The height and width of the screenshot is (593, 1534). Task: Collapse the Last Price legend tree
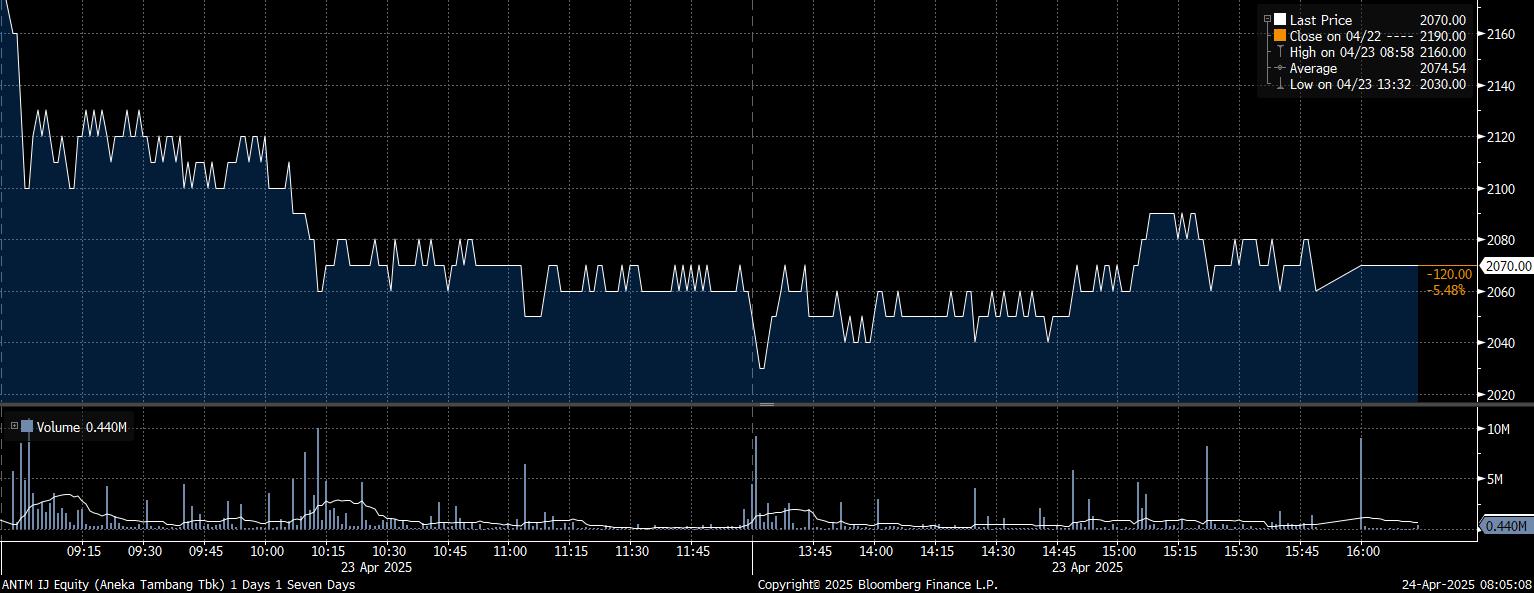pyautogui.click(x=1267, y=19)
